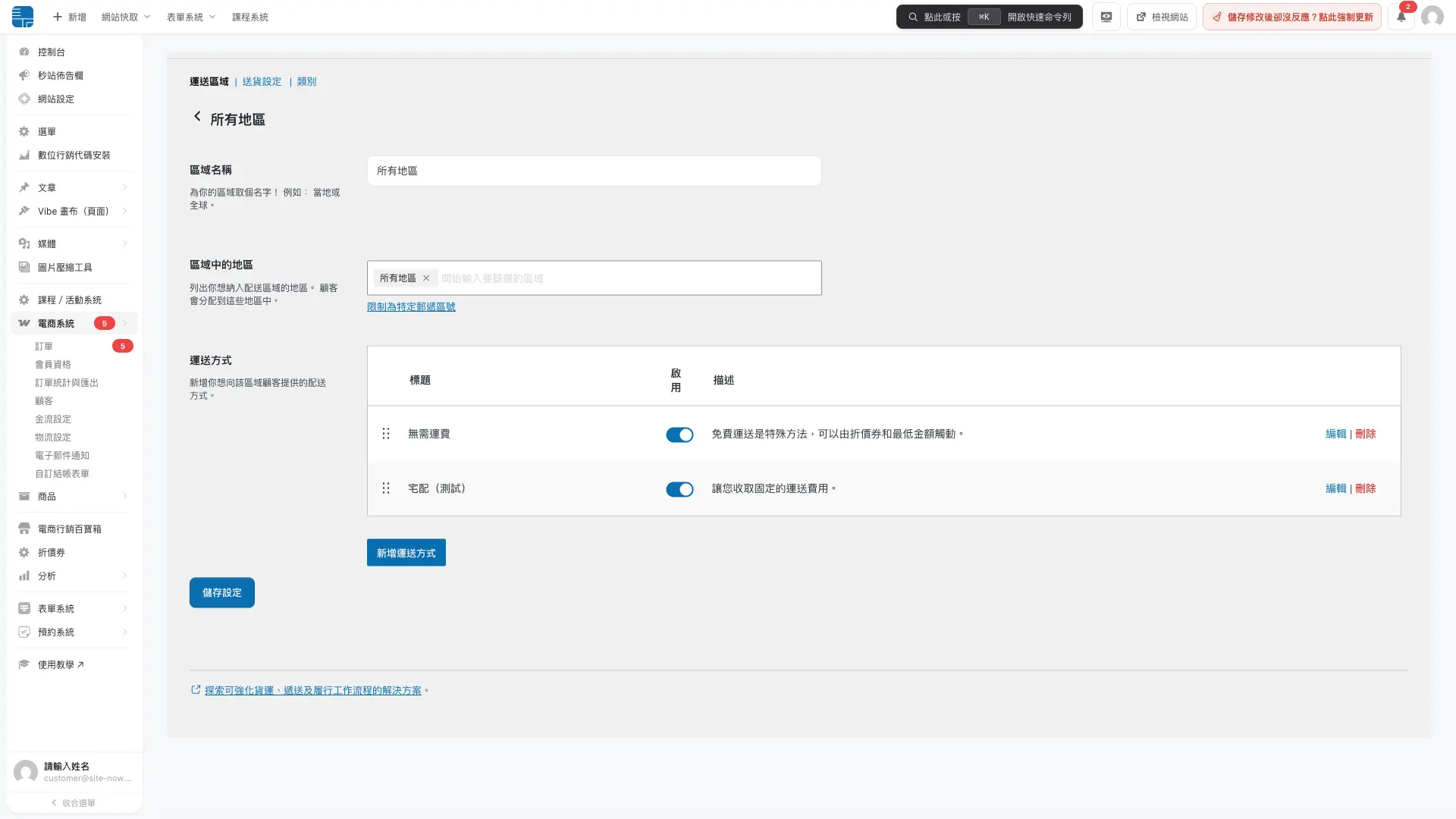Click the 區域名稱 input field

(x=595, y=171)
